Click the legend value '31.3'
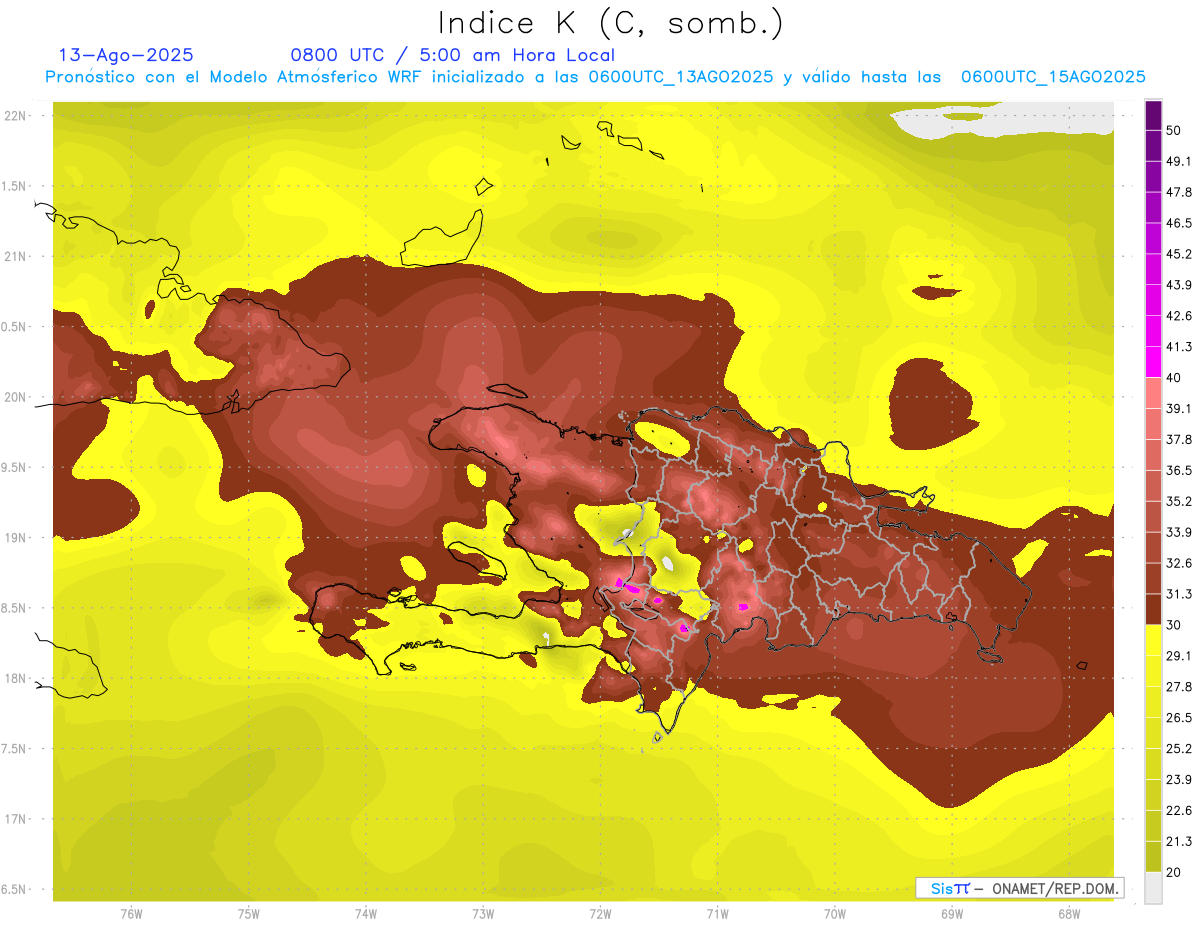Screen dimensions: 1200x927 click(x=1179, y=594)
